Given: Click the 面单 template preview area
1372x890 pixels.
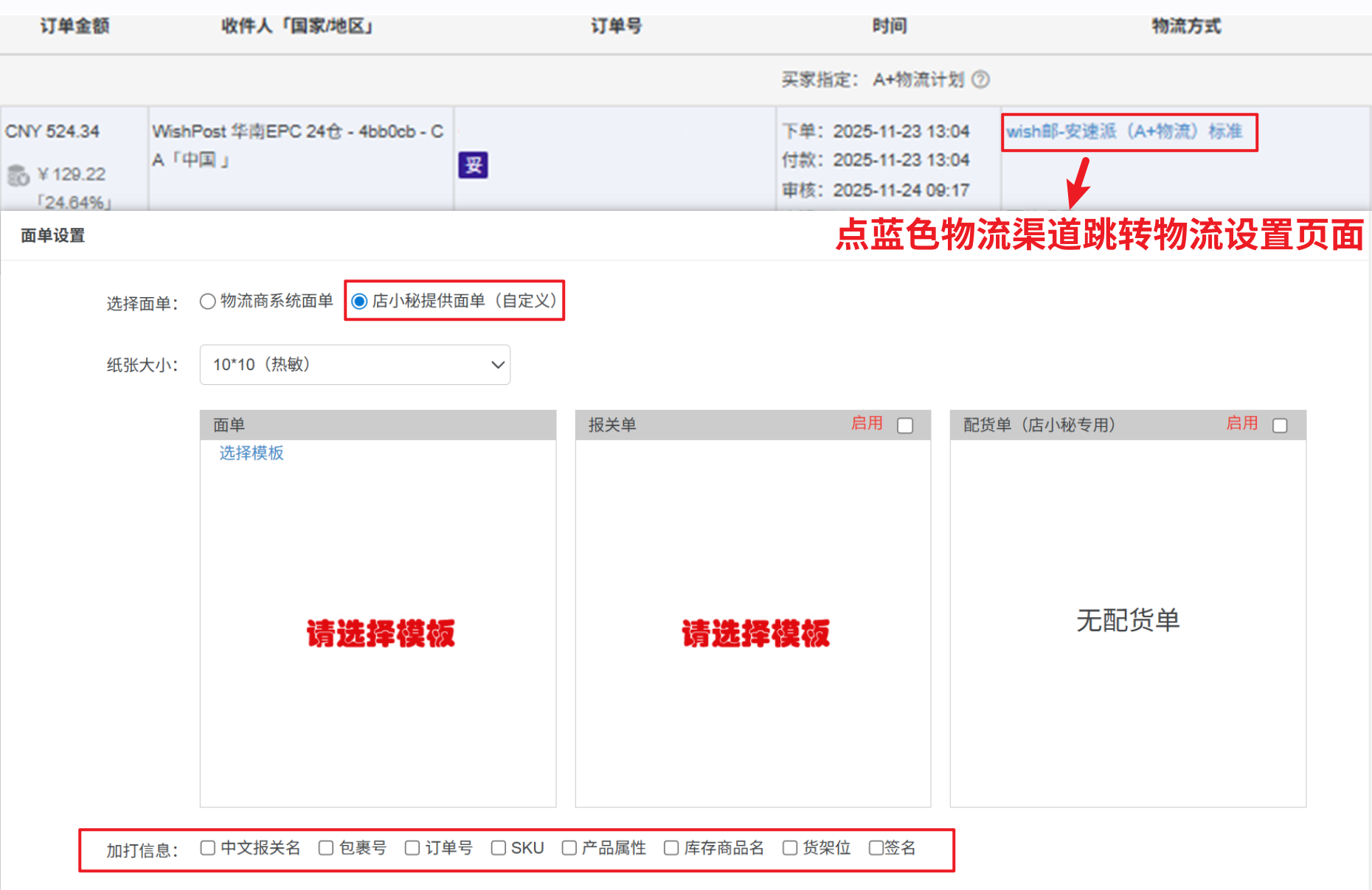Looking at the screenshot, I should click(x=378, y=633).
